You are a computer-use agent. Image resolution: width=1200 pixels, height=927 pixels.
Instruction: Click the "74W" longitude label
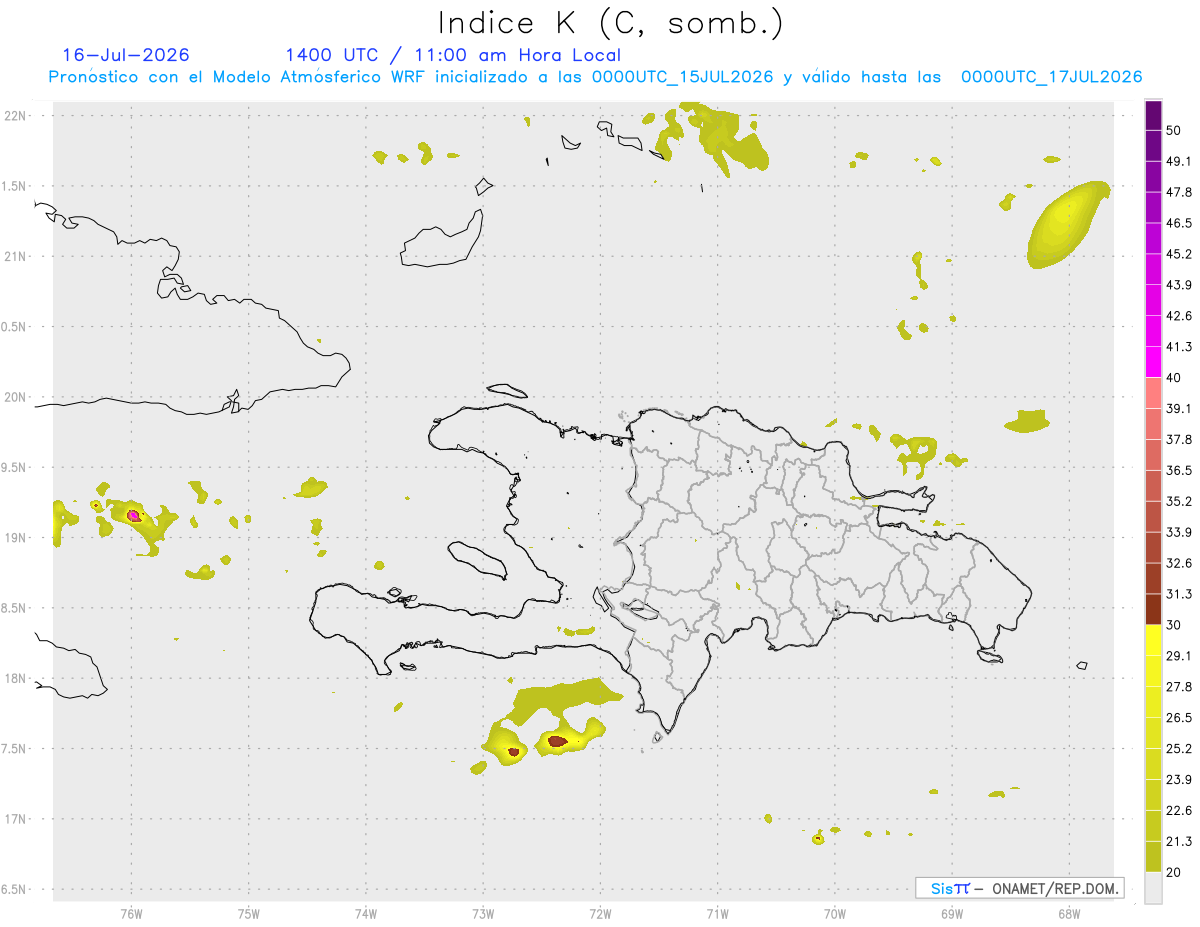[x=366, y=914]
